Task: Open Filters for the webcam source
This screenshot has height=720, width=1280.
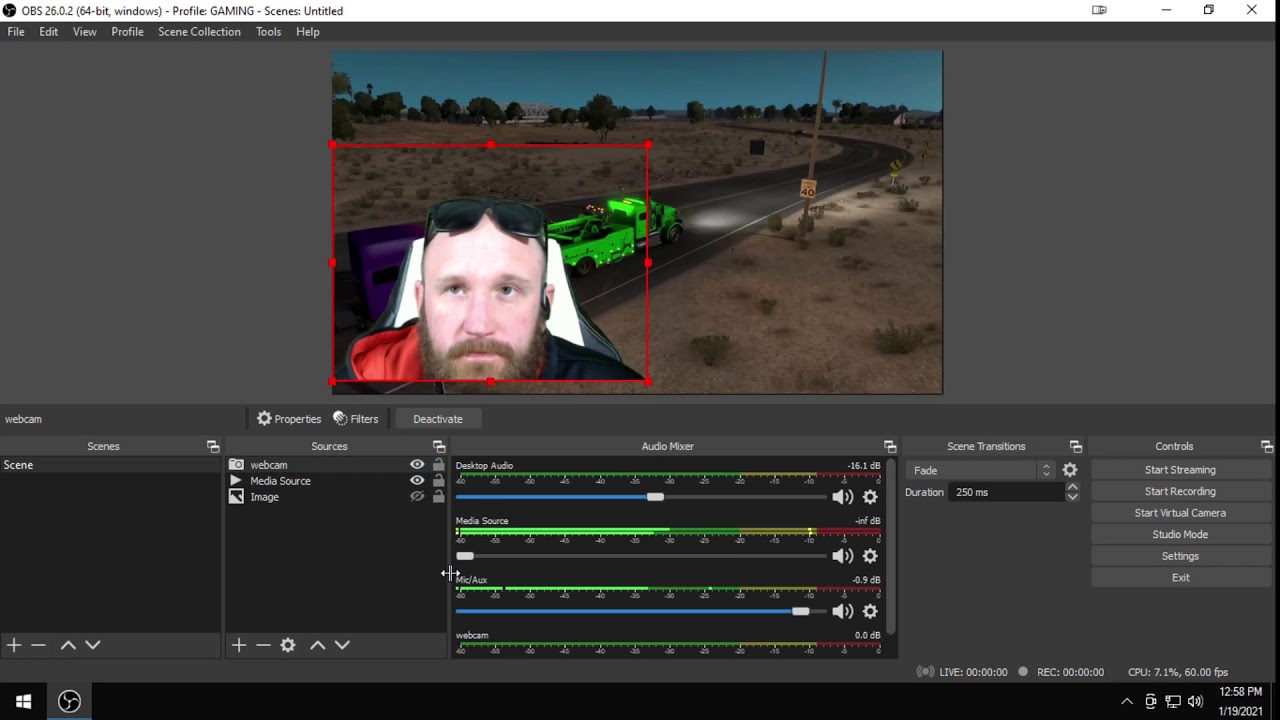Action: tap(356, 419)
